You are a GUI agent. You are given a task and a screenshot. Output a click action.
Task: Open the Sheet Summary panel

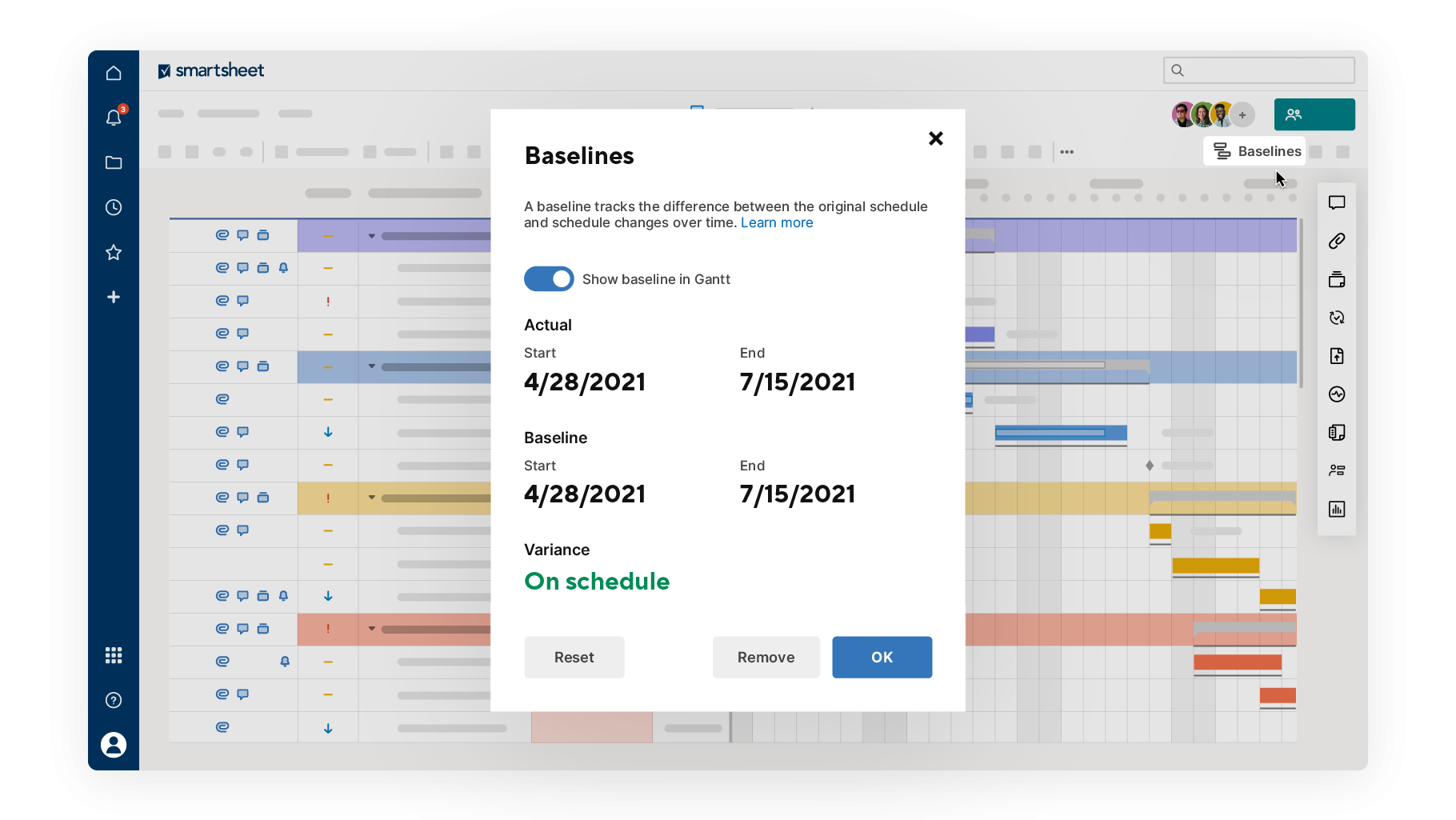click(x=1337, y=433)
